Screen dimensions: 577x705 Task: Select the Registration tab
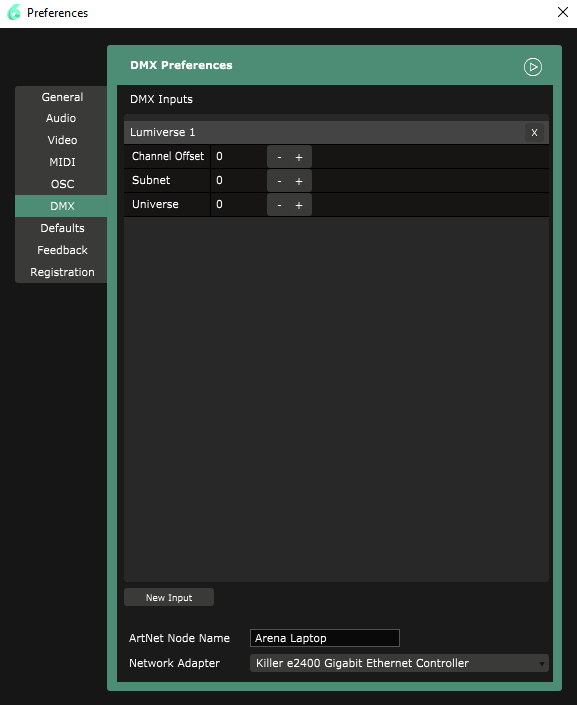tap(62, 272)
